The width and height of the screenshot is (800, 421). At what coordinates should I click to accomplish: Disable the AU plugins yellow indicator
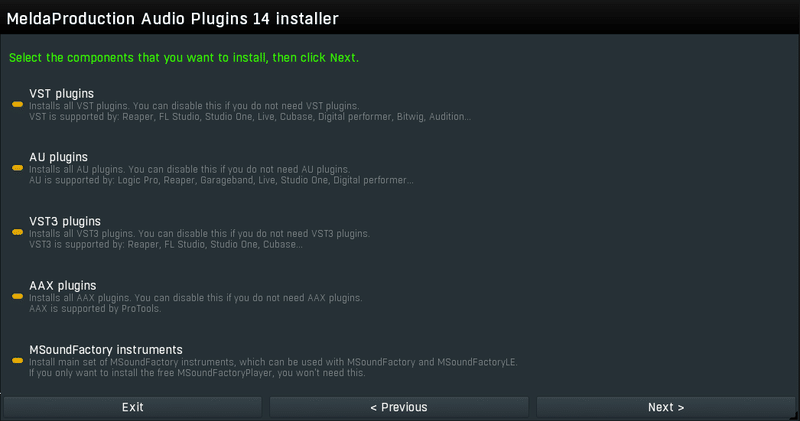point(17,168)
